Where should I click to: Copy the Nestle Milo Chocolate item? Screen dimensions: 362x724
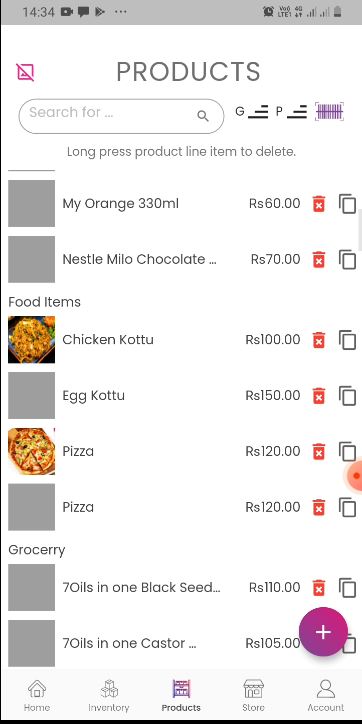[347, 259]
